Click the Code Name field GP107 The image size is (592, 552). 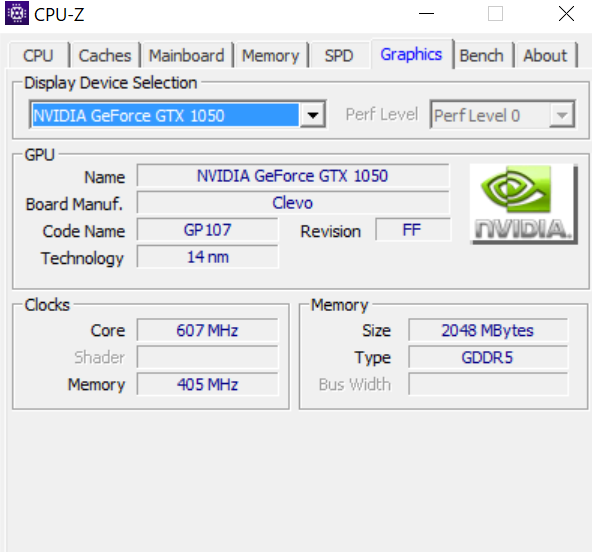208,230
